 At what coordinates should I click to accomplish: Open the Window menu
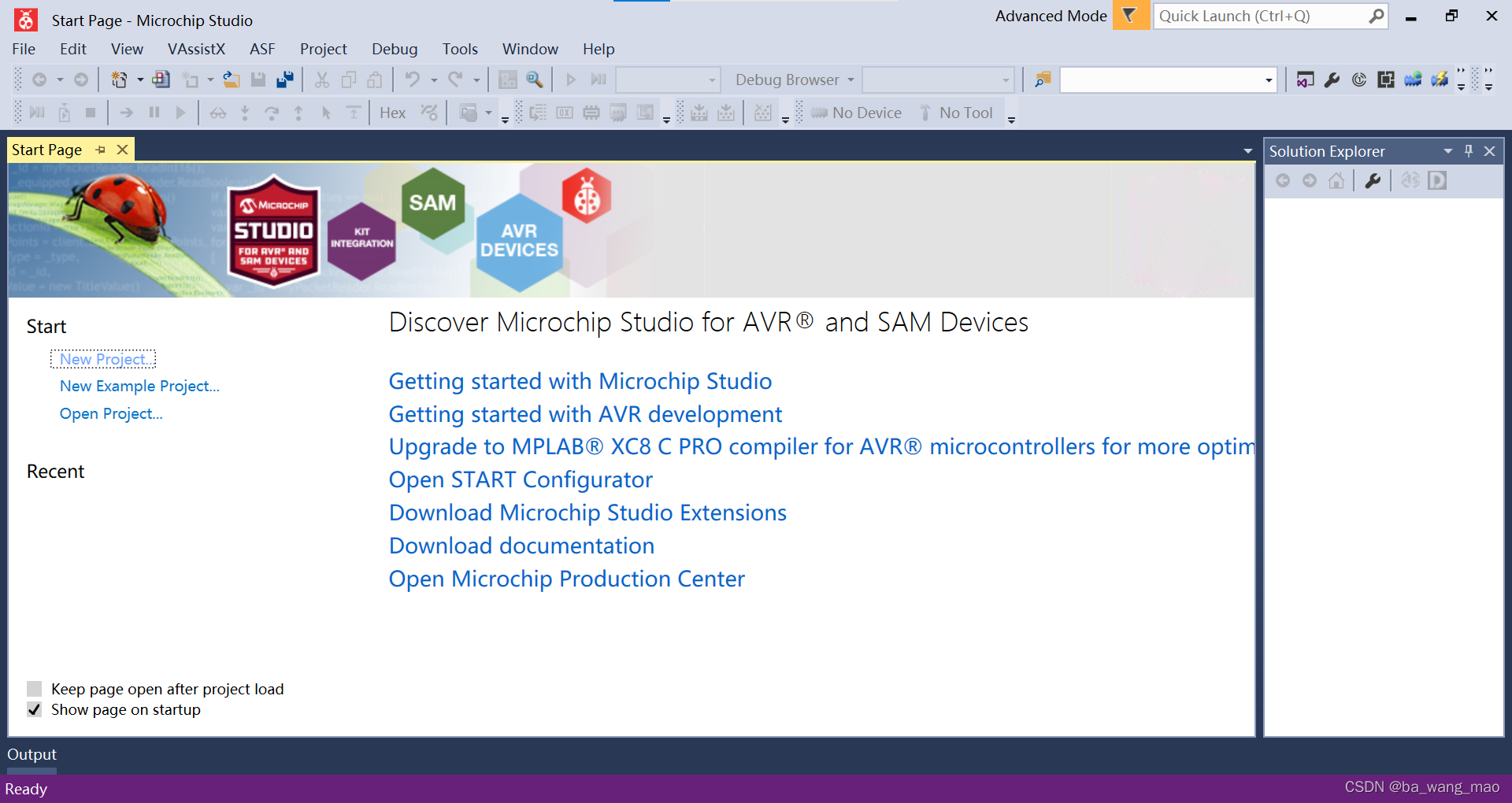[530, 49]
